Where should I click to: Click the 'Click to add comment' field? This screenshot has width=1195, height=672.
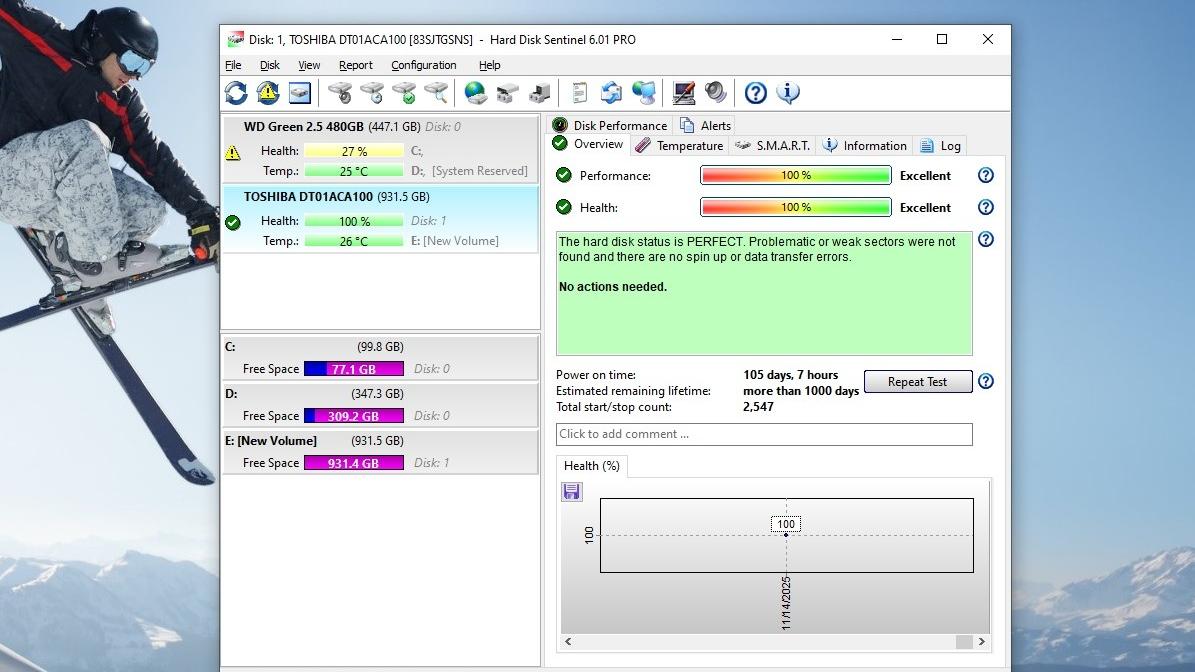coord(764,434)
